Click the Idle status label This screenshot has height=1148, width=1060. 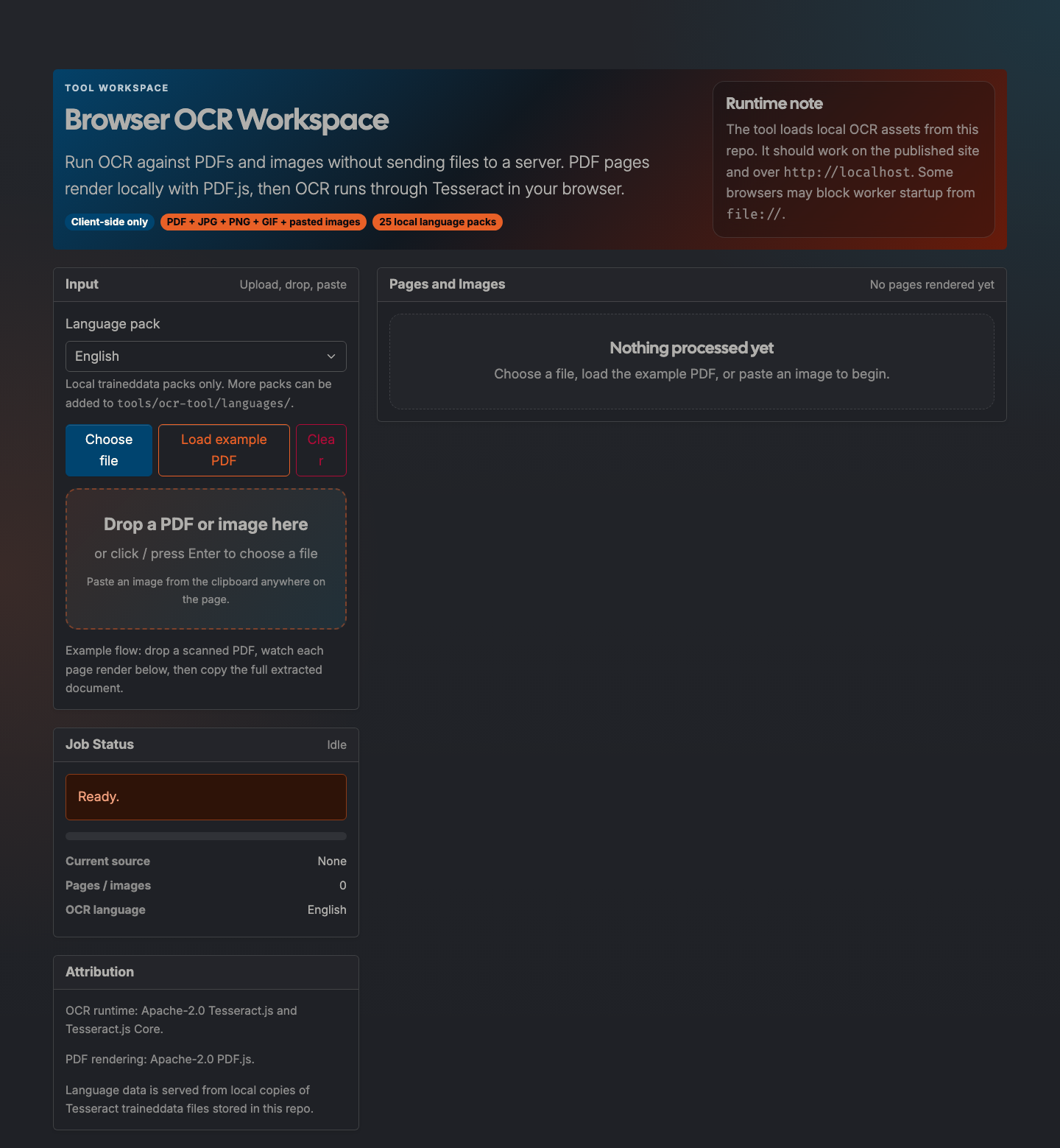click(336, 745)
